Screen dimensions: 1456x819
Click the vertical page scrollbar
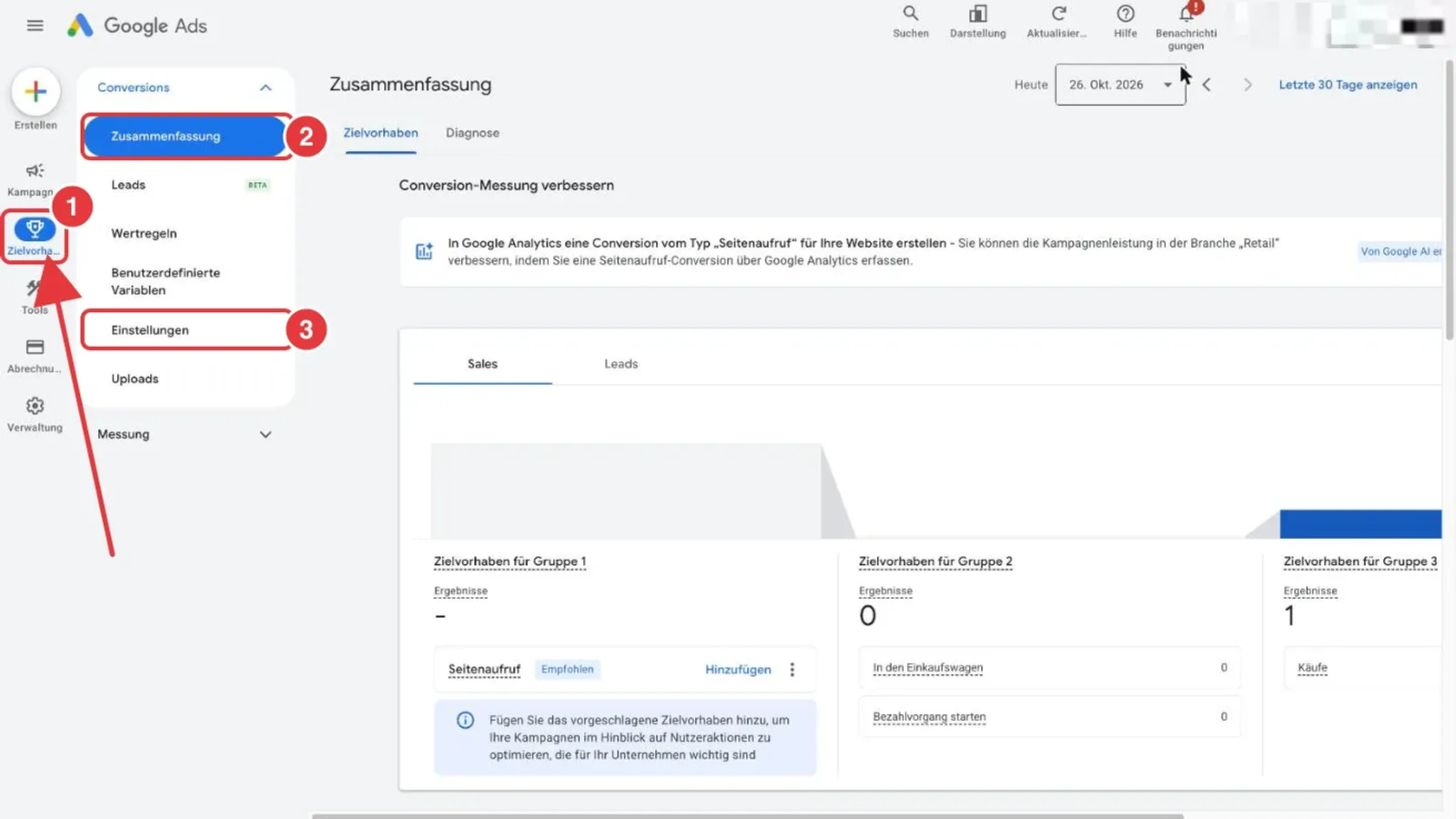click(x=1450, y=200)
